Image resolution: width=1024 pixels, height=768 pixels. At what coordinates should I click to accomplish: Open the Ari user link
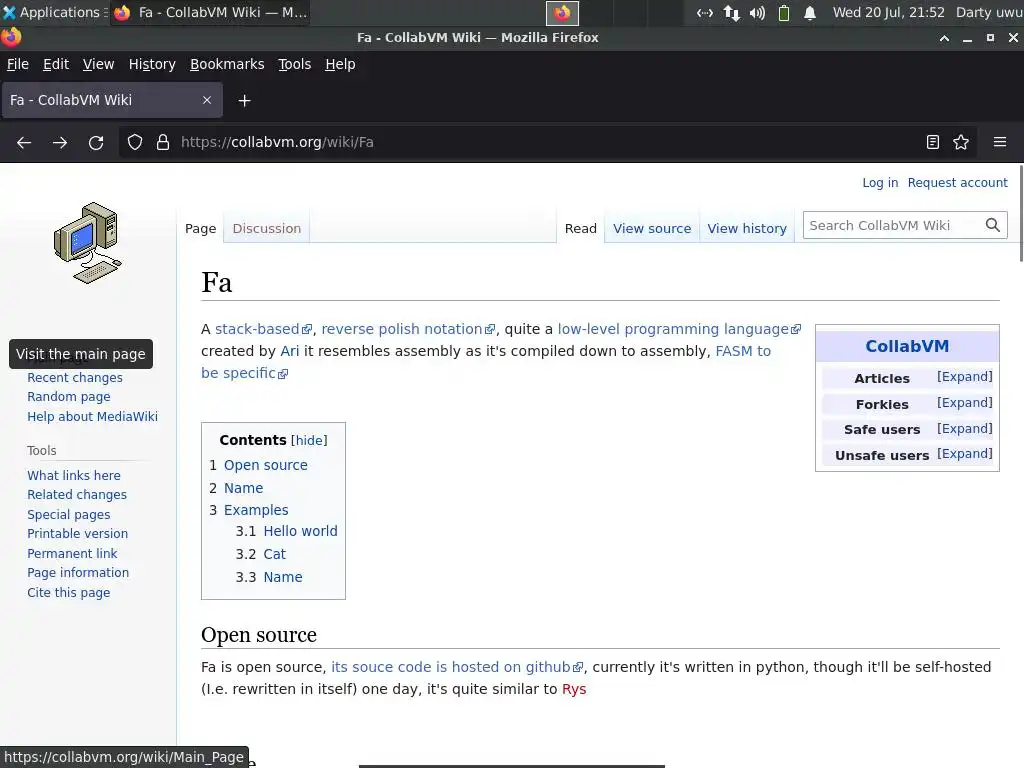[289, 351]
